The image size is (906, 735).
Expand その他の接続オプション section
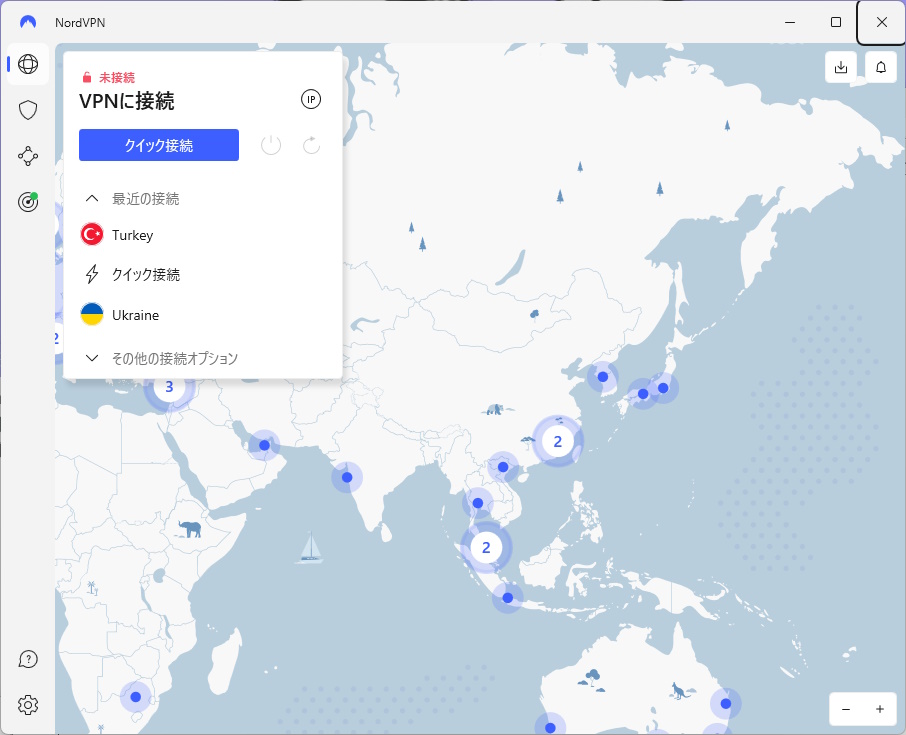[x=161, y=358]
